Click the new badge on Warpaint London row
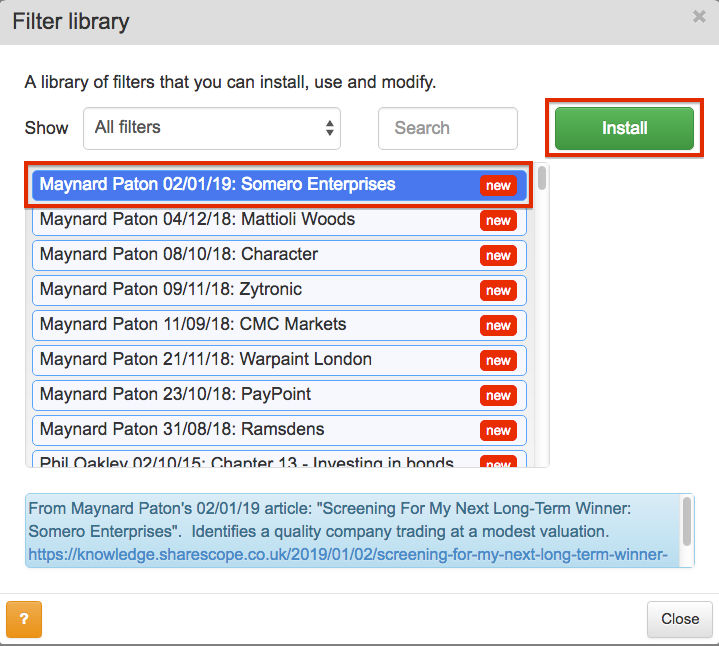 tap(498, 360)
